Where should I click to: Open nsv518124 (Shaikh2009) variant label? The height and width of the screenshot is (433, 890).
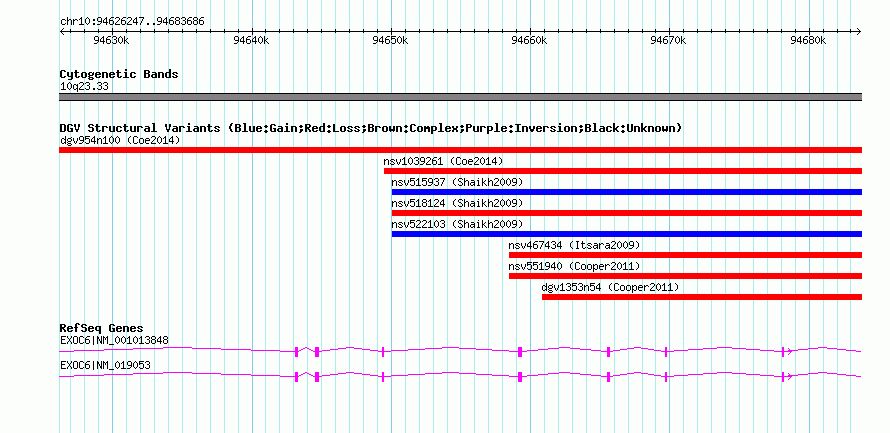[x=457, y=203]
